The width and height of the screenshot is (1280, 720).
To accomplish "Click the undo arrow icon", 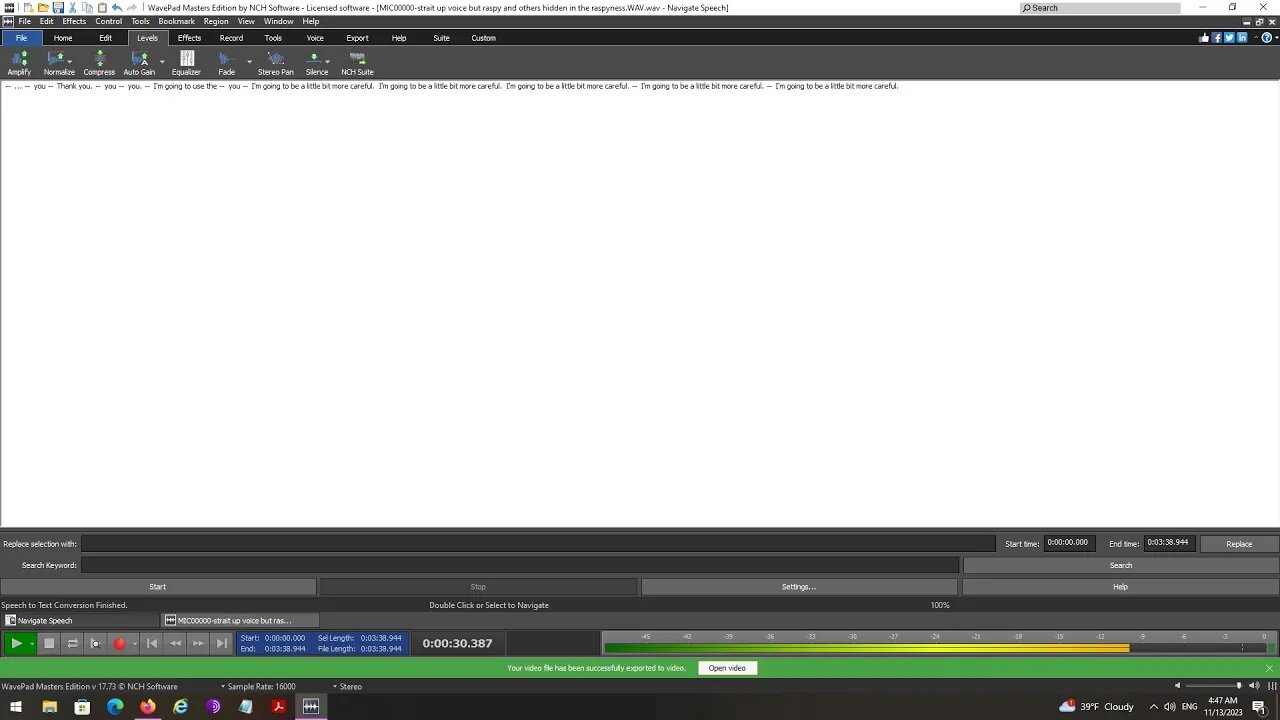I will 117,7.
